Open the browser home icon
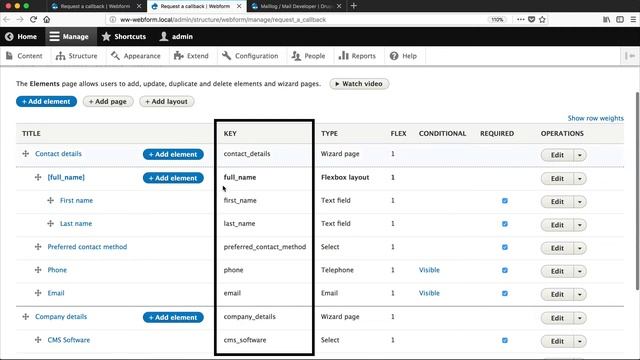 point(47,19)
